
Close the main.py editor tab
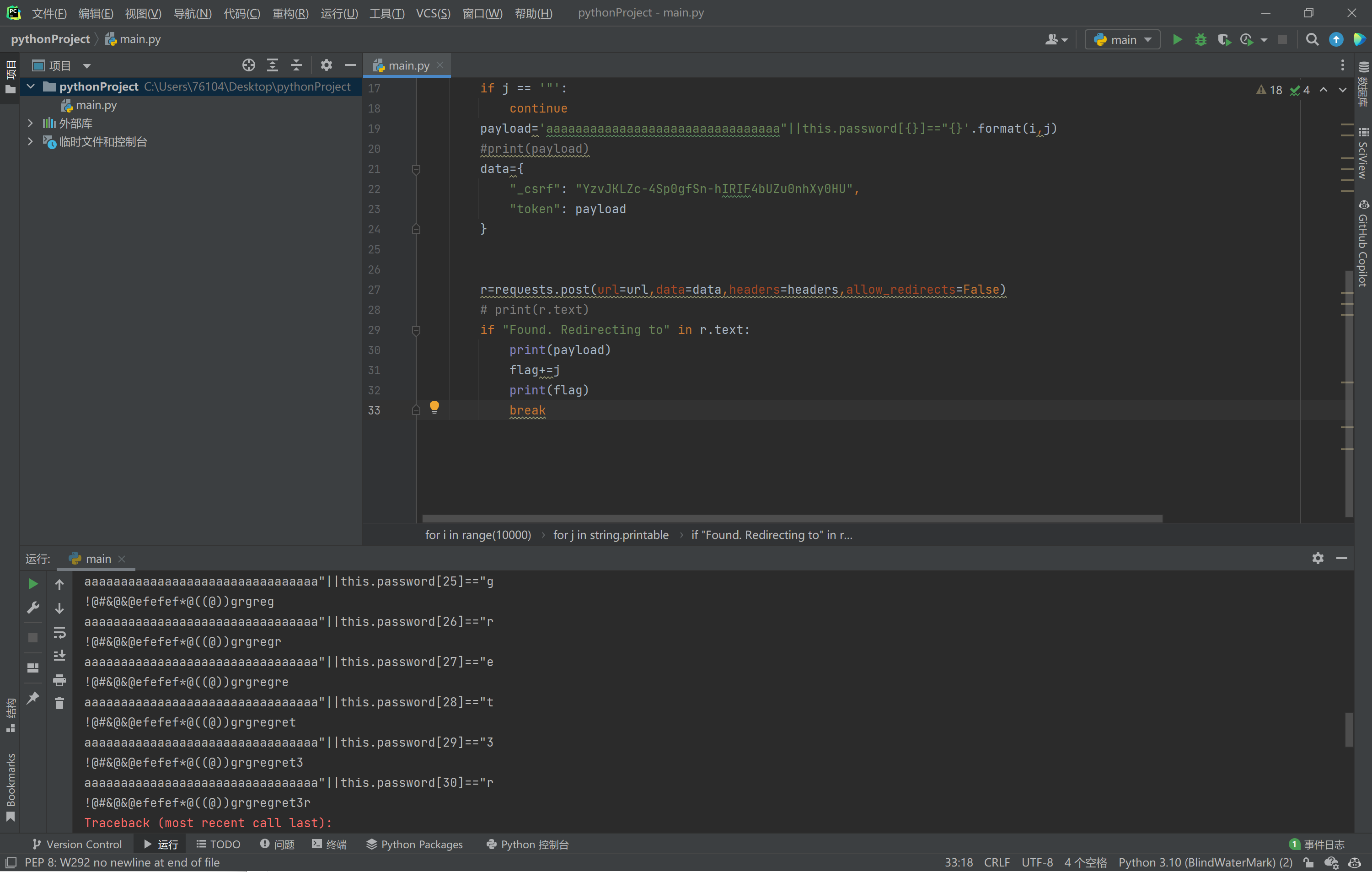(x=440, y=65)
